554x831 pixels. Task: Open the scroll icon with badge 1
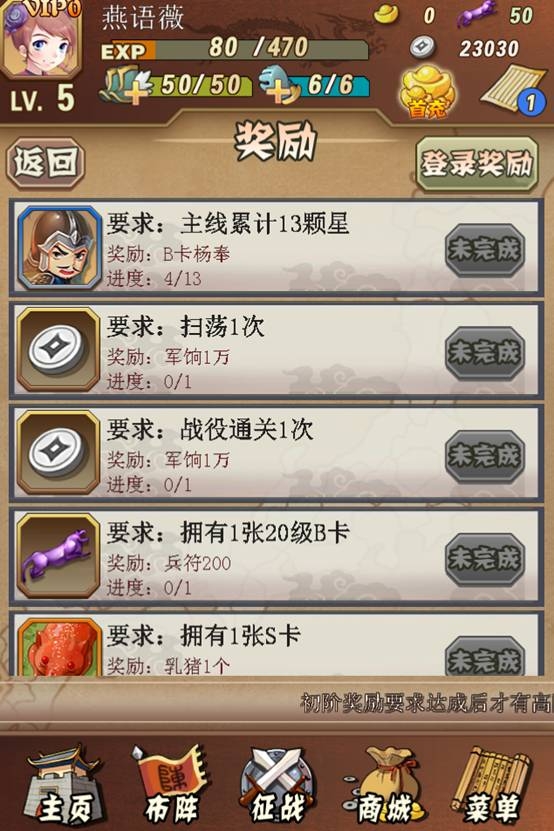coord(514,89)
